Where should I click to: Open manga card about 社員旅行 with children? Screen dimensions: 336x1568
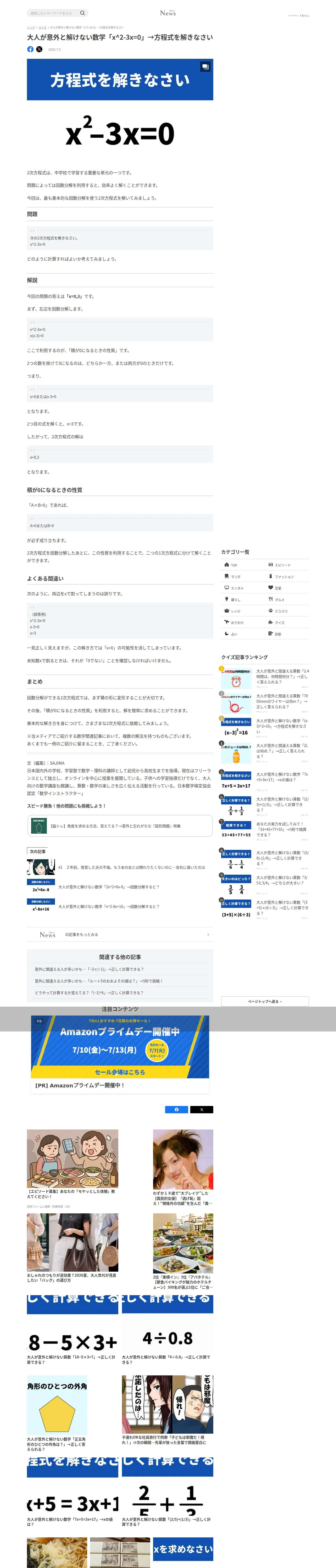(168, 1410)
